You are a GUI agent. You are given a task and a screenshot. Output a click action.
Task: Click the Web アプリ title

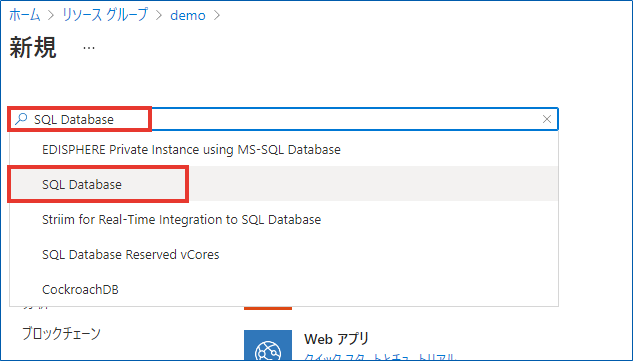coord(336,339)
